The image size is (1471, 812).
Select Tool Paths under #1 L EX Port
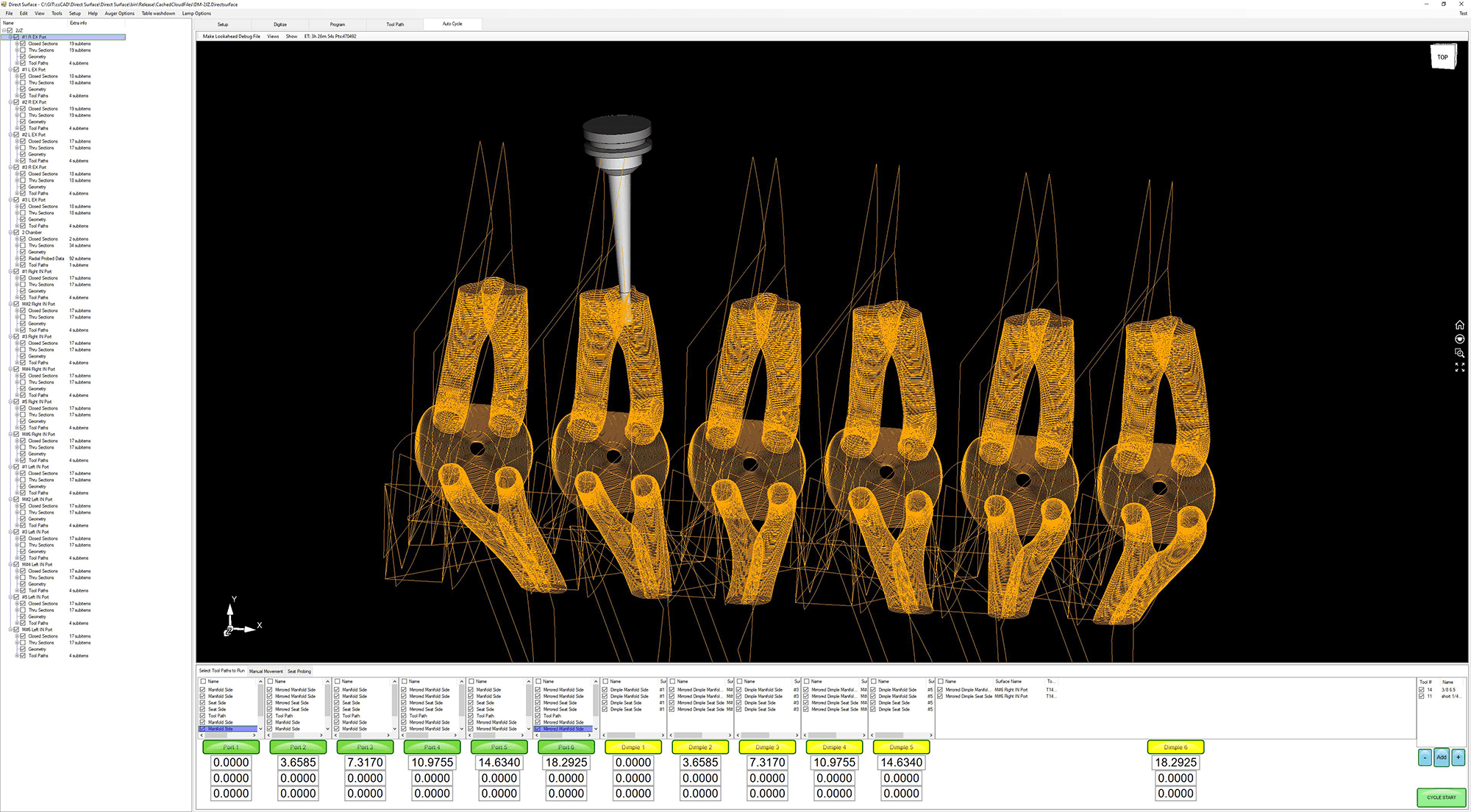tap(38, 96)
